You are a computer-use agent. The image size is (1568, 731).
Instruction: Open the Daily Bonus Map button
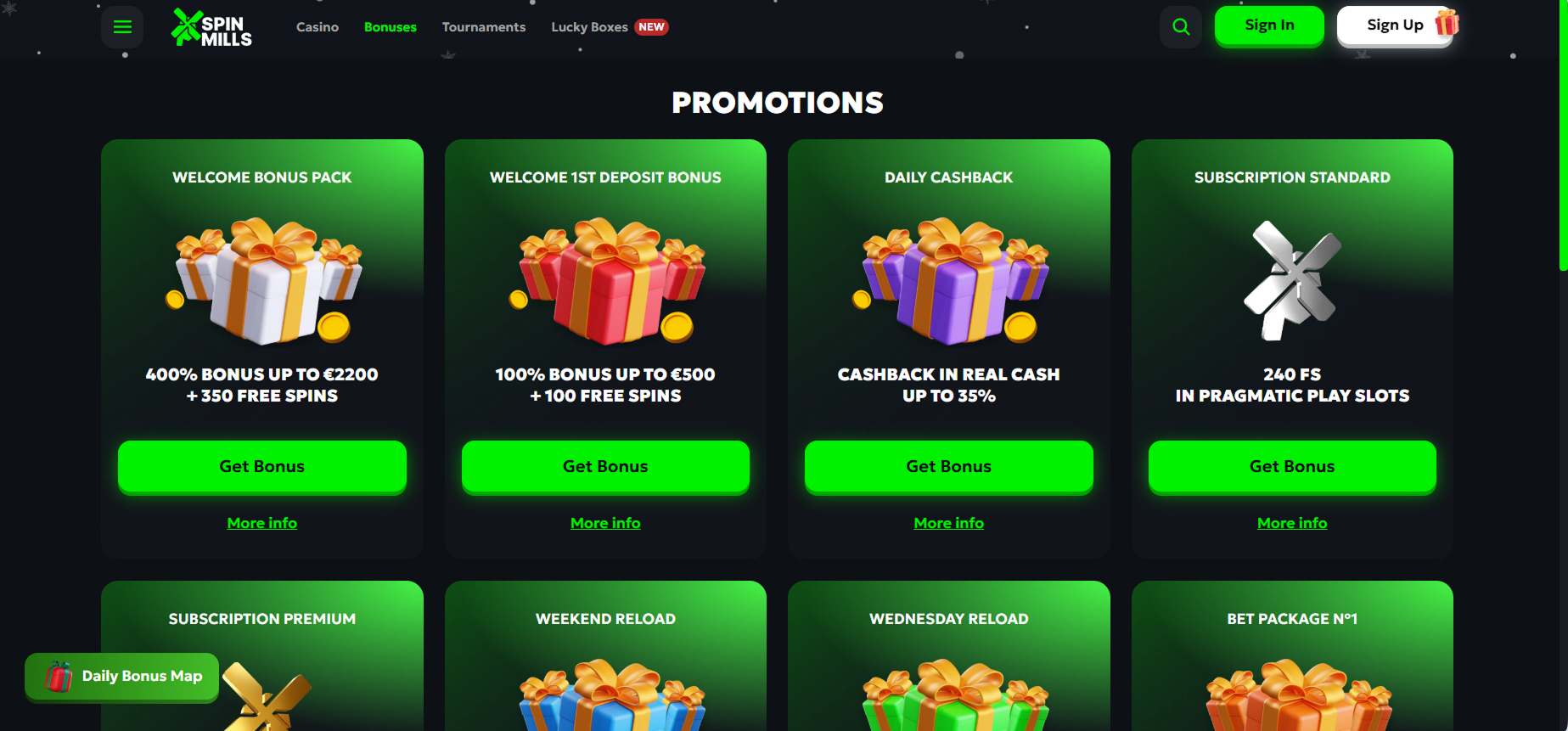tap(121, 677)
